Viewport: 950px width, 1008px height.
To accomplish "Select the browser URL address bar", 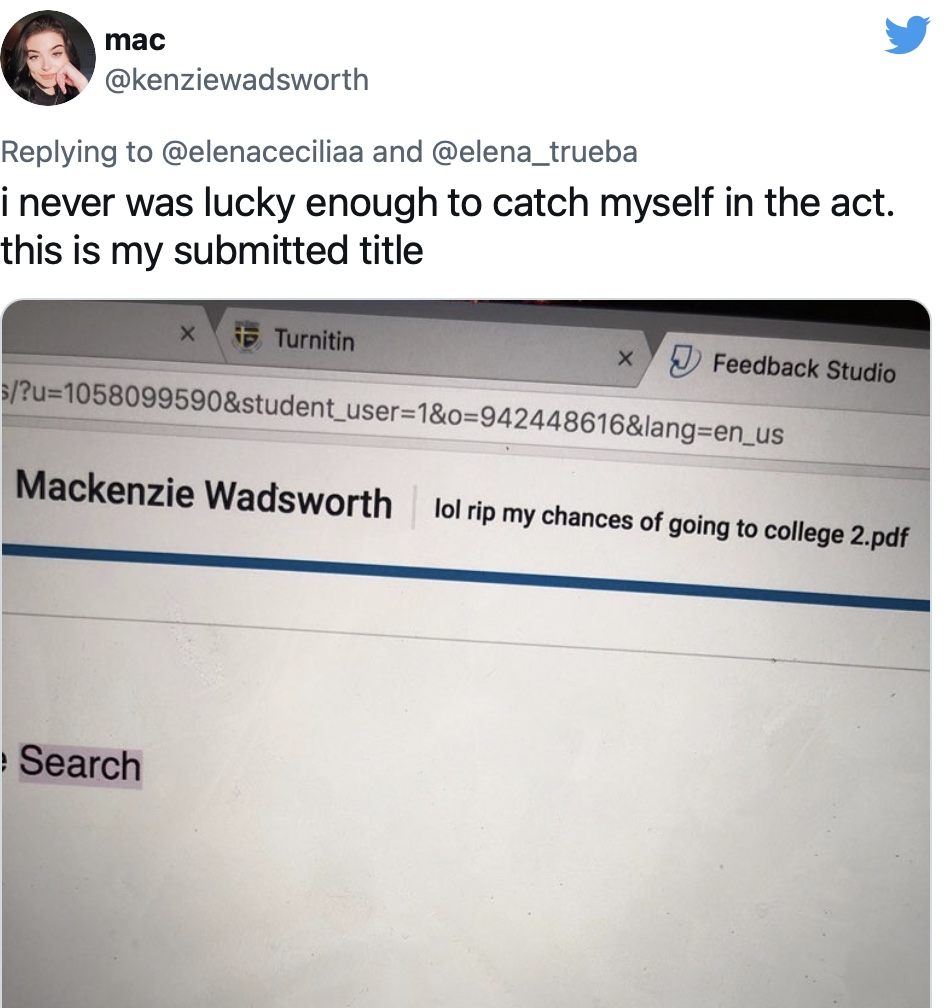I will click(465, 417).
